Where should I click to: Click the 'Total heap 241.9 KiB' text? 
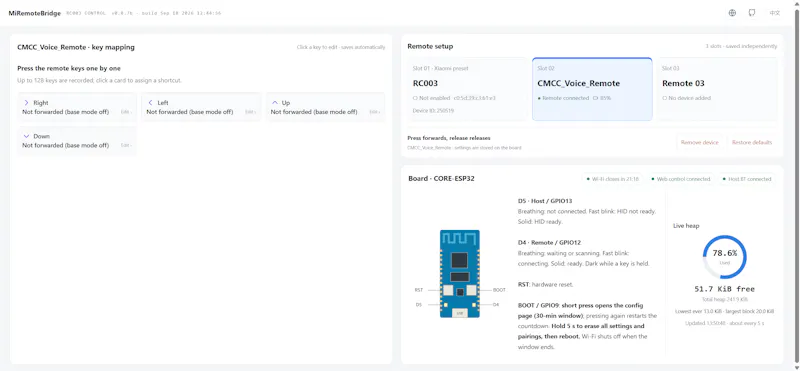pyautogui.click(x=724, y=300)
